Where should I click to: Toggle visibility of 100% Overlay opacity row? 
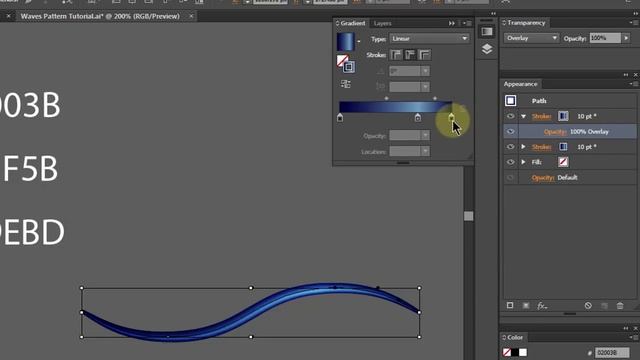click(x=511, y=131)
